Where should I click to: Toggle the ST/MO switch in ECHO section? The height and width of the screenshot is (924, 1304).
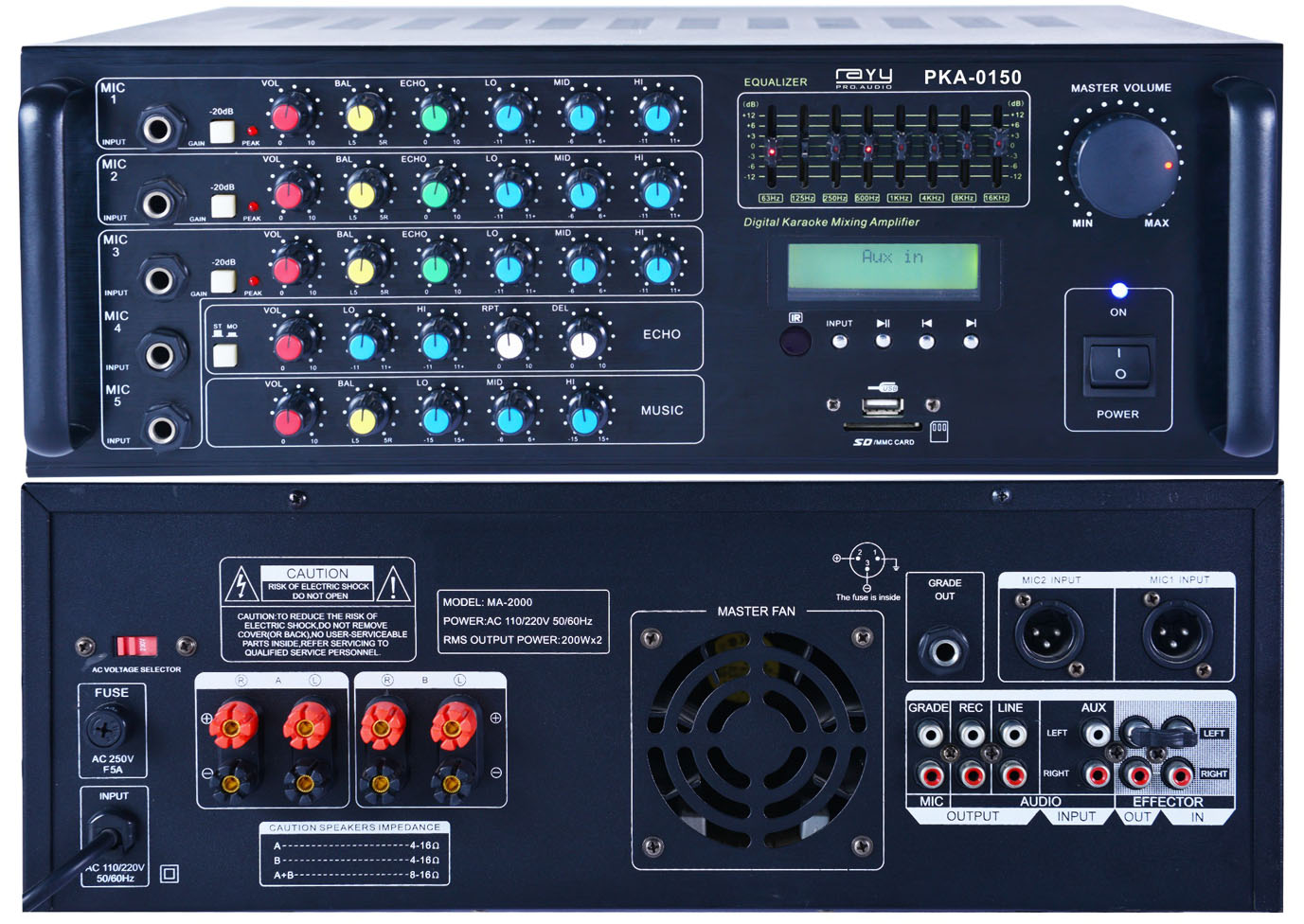pos(224,355)
